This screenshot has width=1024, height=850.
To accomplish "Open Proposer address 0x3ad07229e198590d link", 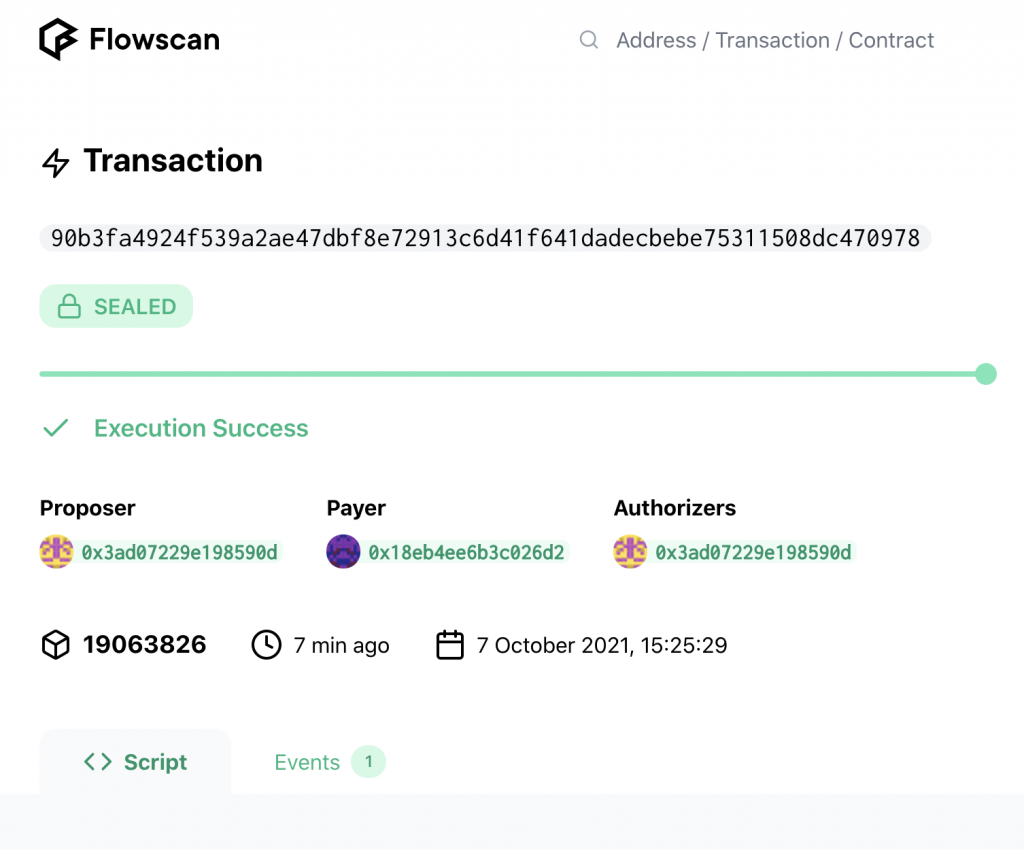I will click(x=180, y=552).
